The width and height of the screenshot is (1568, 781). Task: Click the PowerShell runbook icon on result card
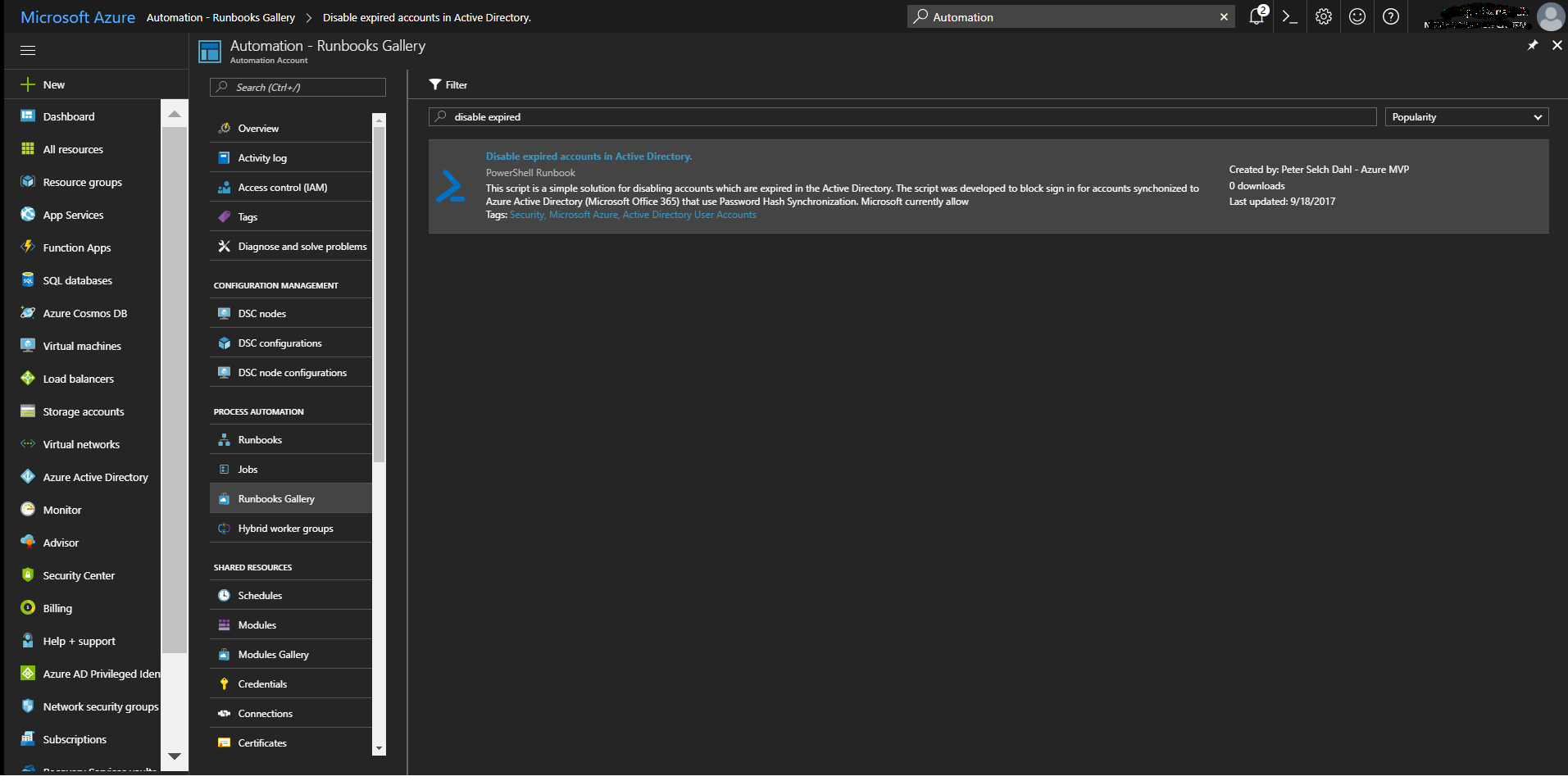tap(450, 186)
